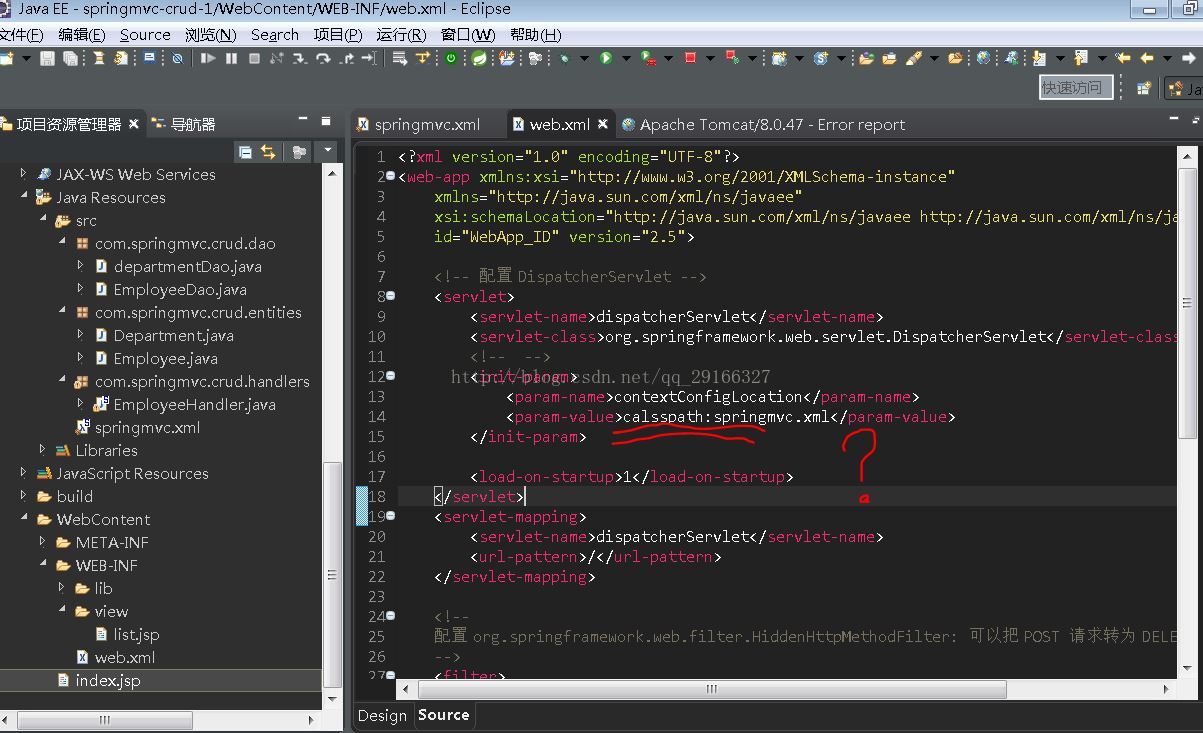Open the project explorer view menu arrow
Image resolution: width=1203 pixels, height=733 pixels.
pyautogui.click(x=328, y=152)
